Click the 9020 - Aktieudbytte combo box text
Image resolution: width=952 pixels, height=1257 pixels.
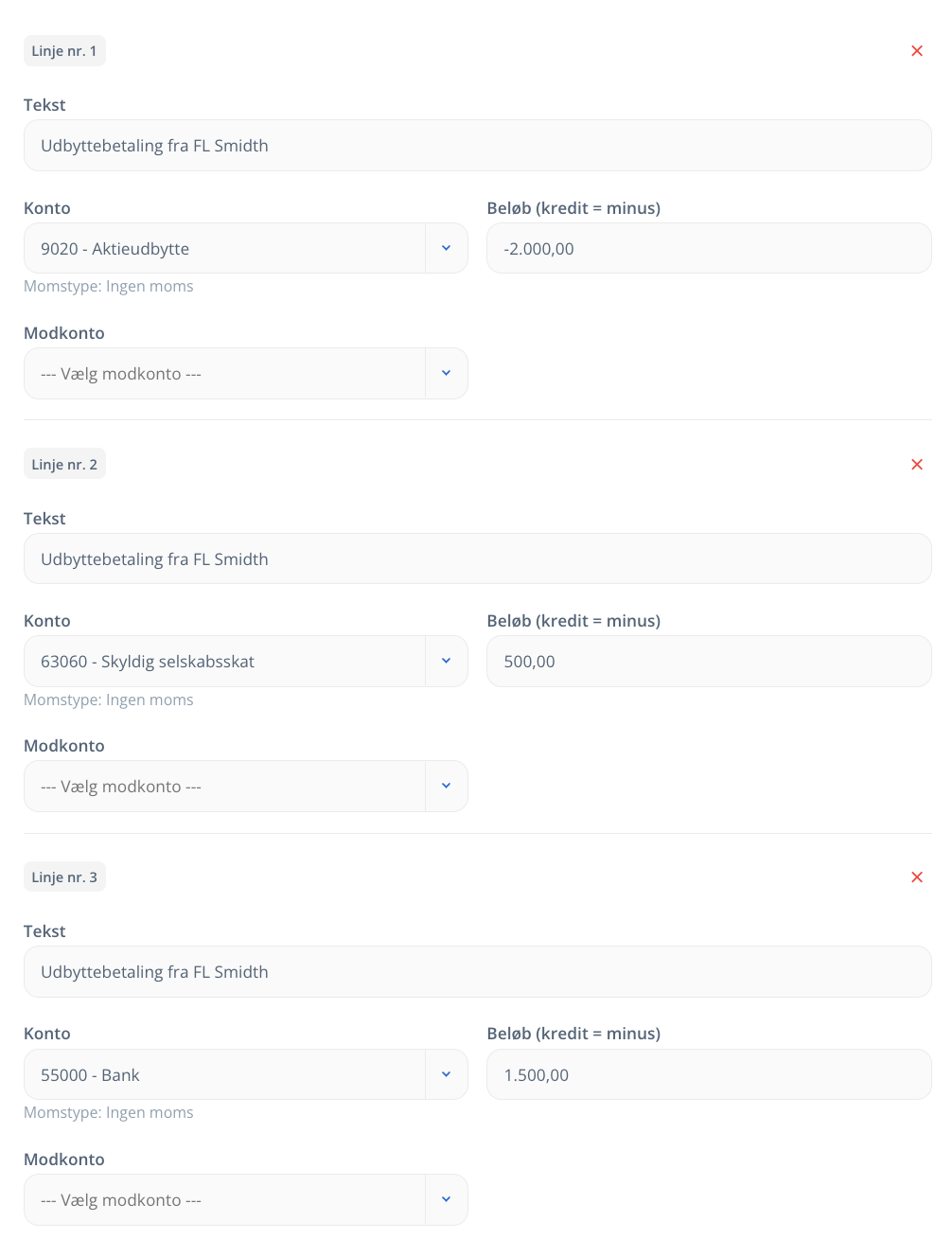click(115, 249)
